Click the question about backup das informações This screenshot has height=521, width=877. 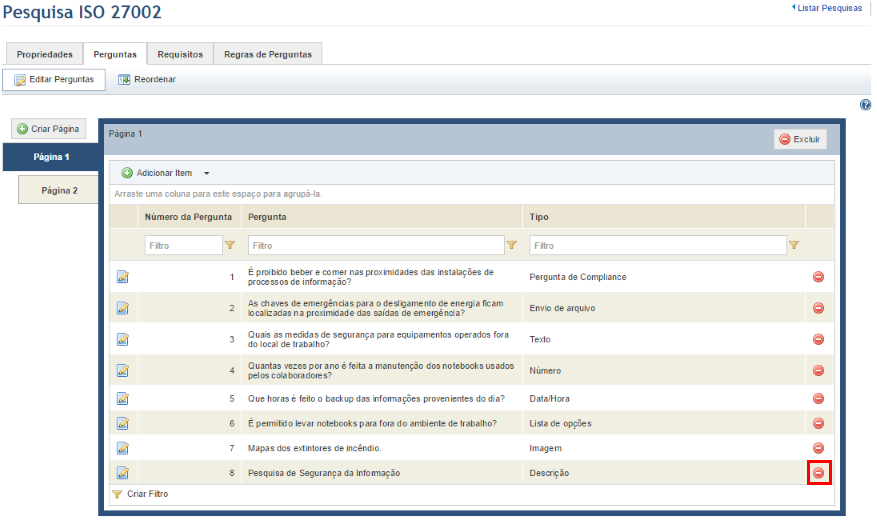(x=376, y=399)
